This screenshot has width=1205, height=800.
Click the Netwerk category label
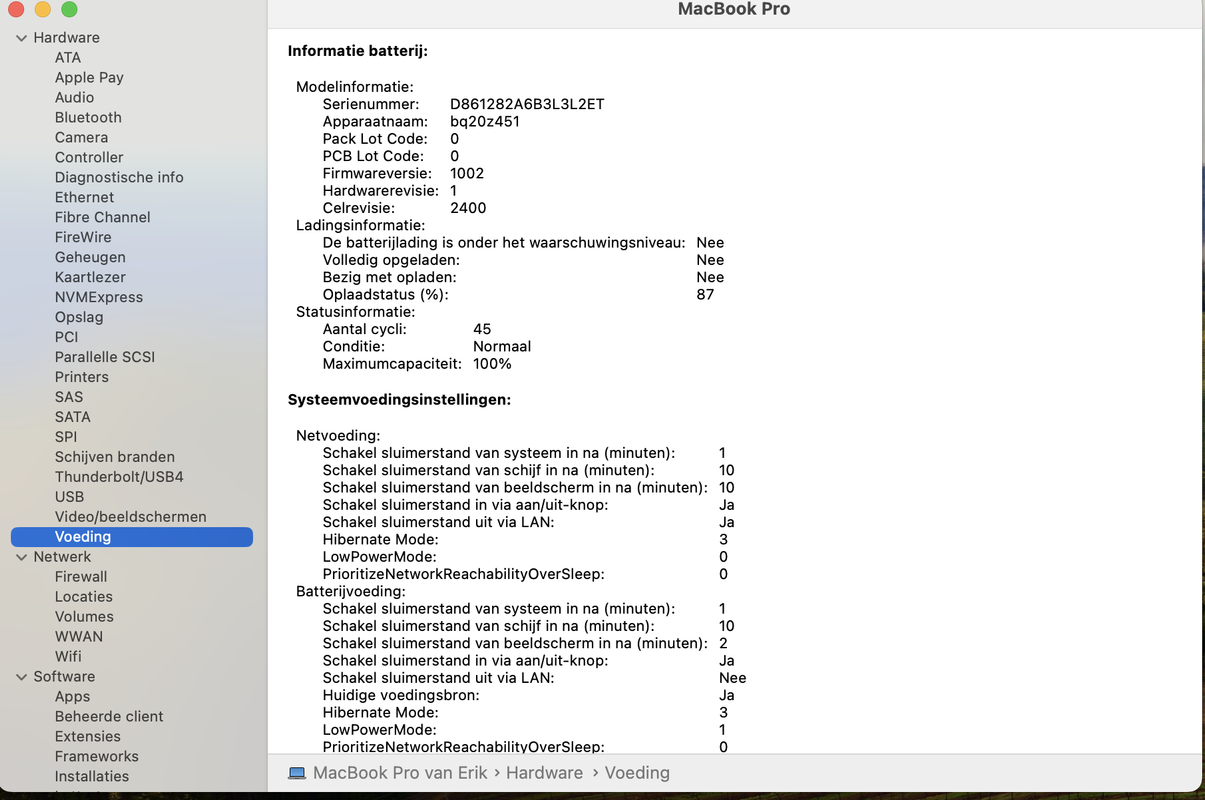pyautogui.click(x=62, y=557)
